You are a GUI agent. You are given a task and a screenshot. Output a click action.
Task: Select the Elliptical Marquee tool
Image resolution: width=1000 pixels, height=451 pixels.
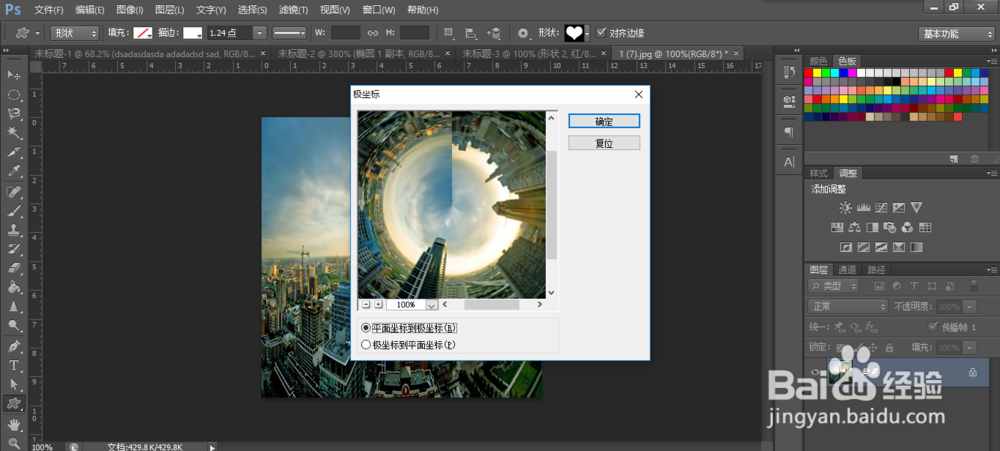pyautogui.click(x=13, y=94)
